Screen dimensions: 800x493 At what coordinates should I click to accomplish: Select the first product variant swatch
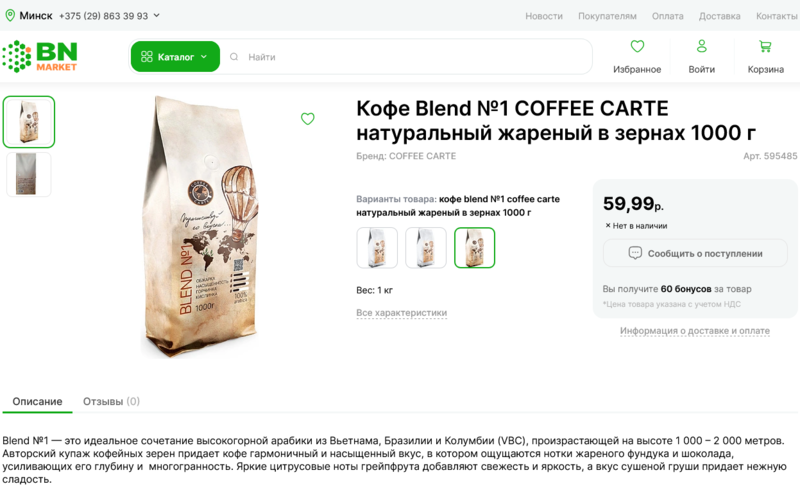click(x=377, y=248)
